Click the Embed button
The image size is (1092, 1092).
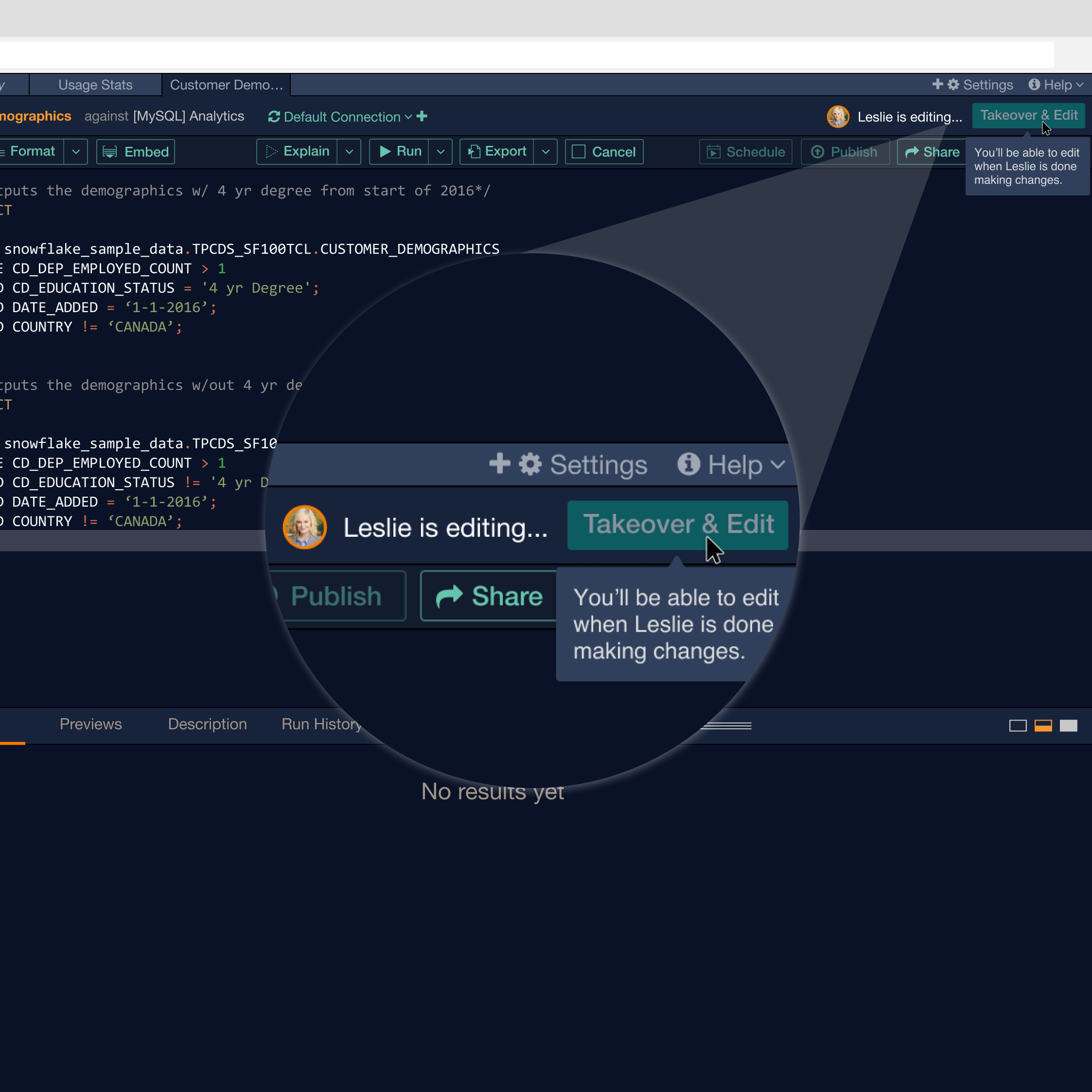[136, 152]
